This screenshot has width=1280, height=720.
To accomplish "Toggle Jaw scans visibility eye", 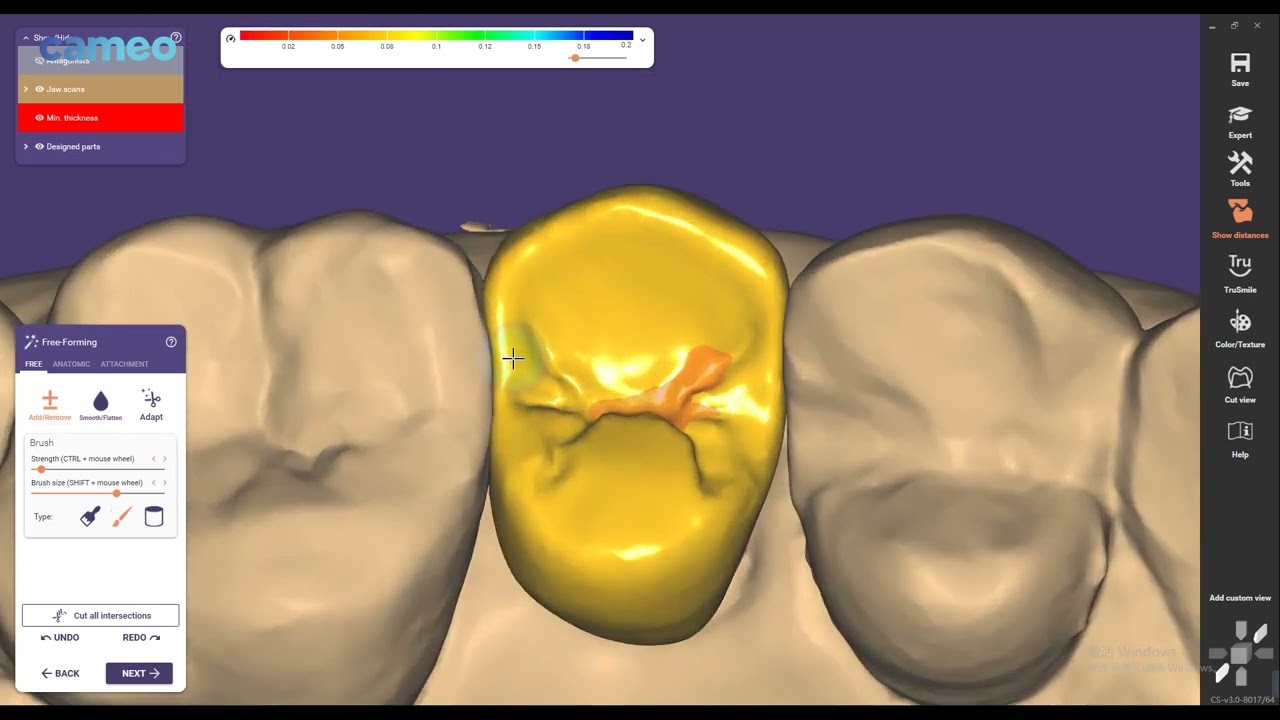I will pyautogui.click(x=40, y=89).
